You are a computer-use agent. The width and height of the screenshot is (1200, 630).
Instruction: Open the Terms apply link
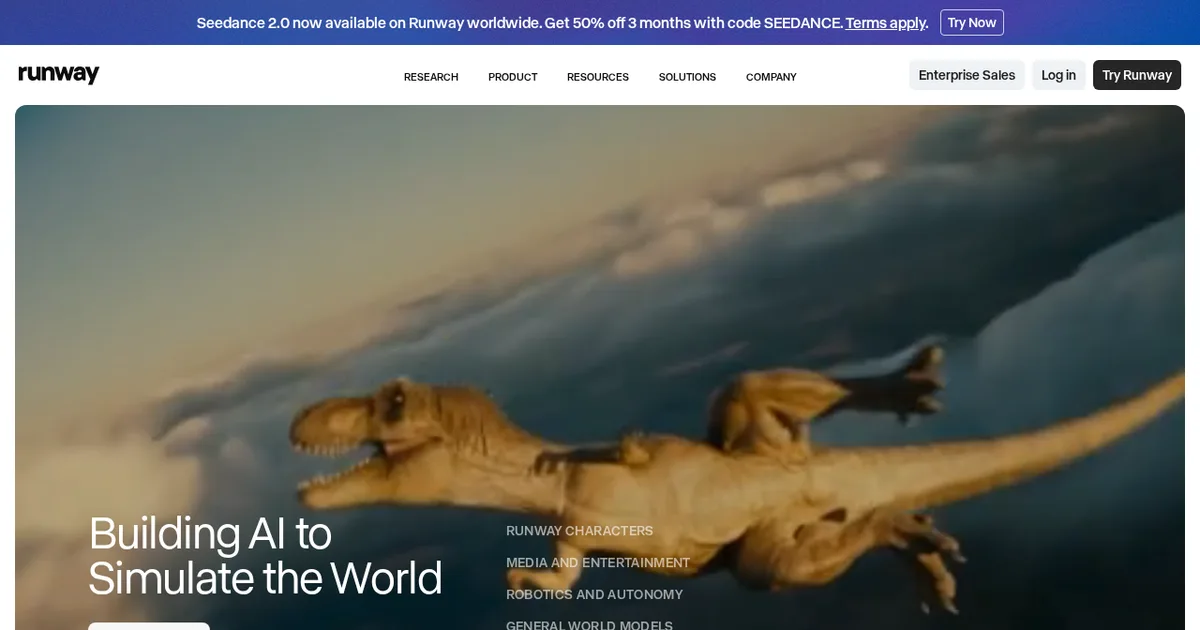(x=886, y=22)
